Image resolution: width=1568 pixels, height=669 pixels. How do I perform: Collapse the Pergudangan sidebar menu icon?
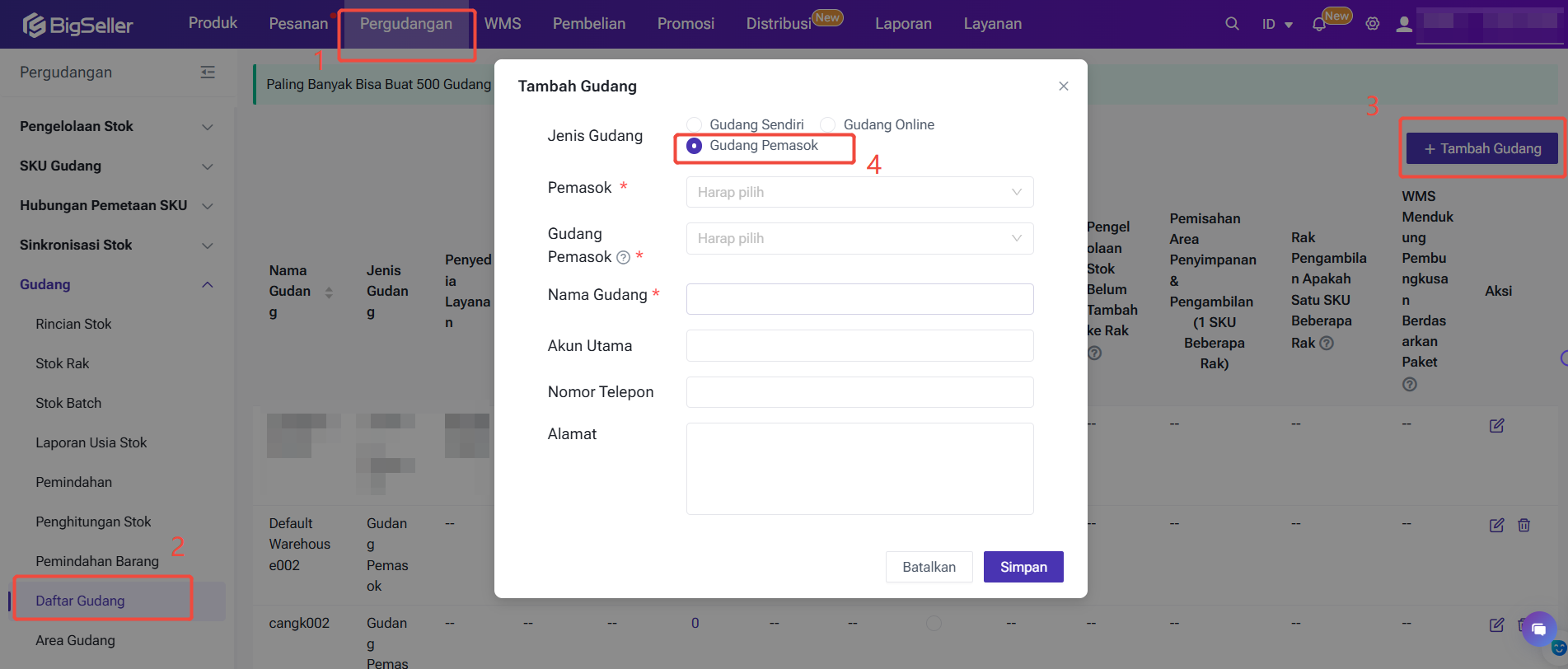tap(208, 73)
